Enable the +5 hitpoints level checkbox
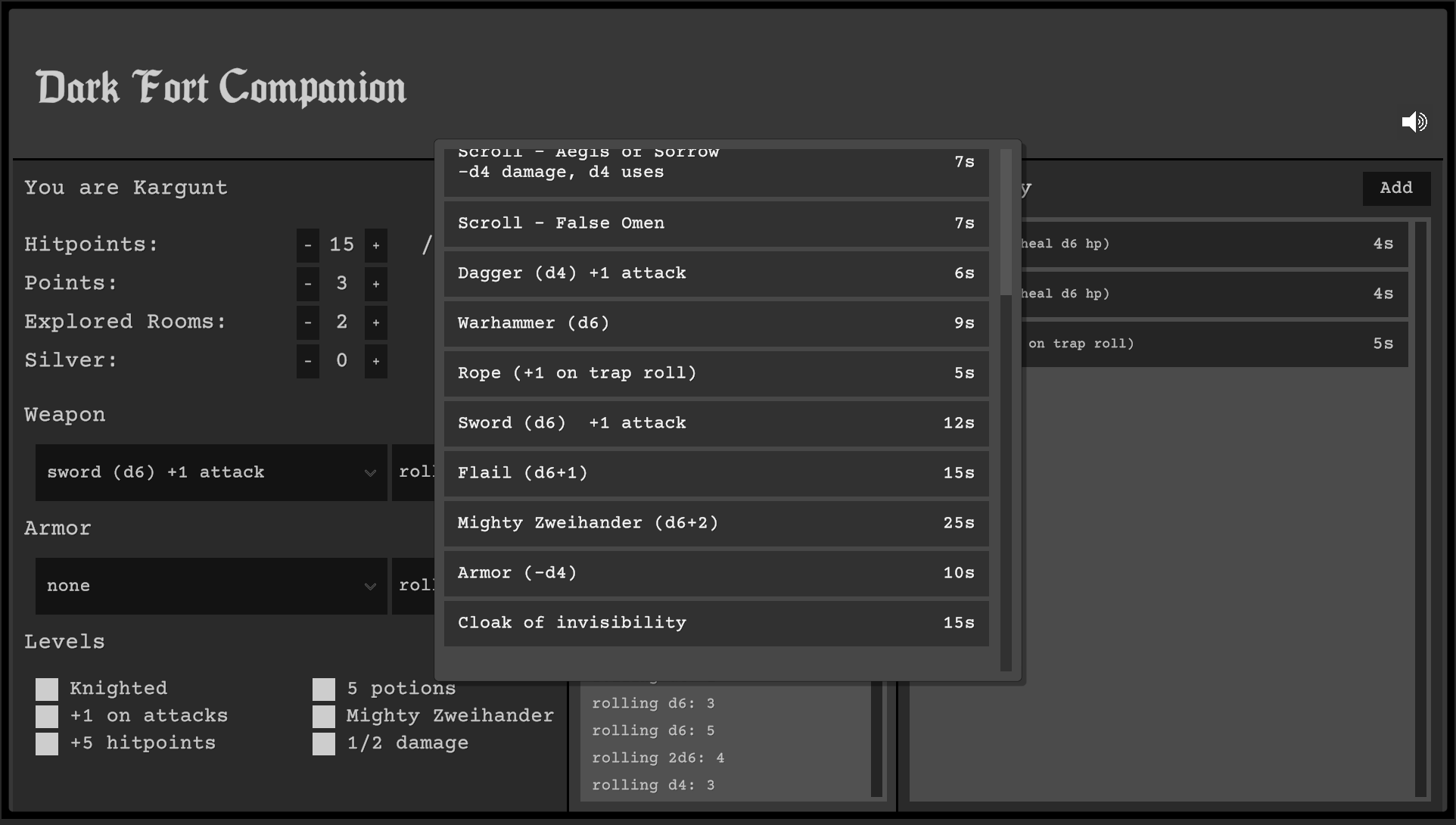 point(47,743)
